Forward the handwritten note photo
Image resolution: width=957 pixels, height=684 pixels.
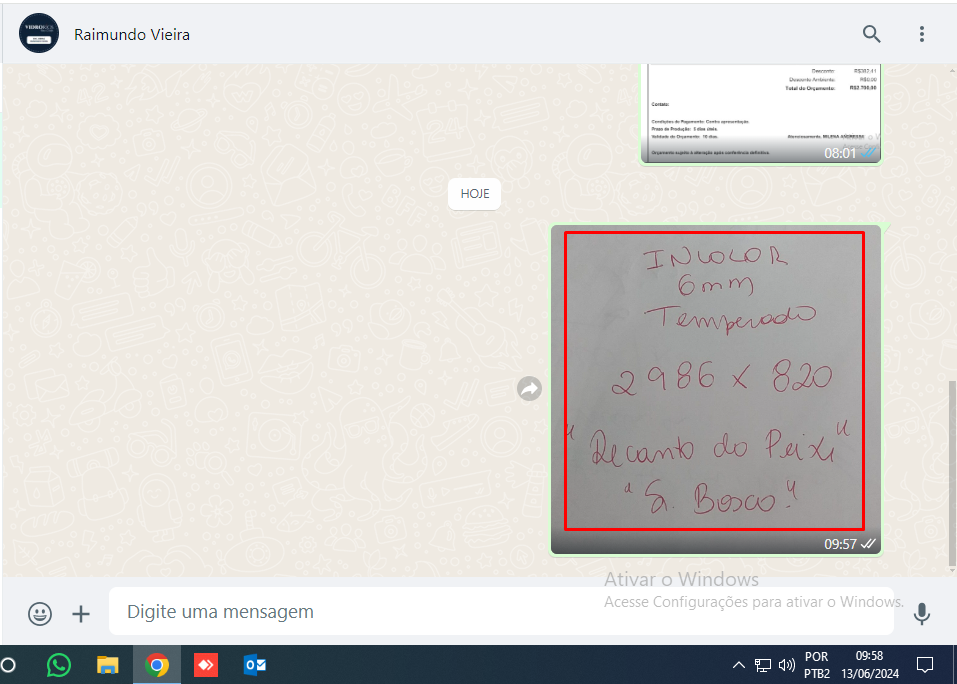tap(529, 389)
